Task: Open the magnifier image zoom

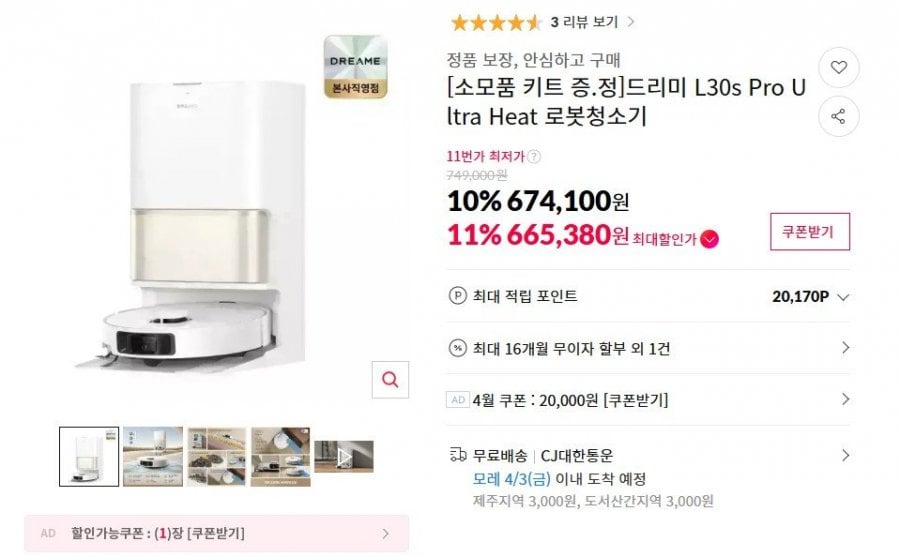Action: pyautogui.click(x=390, y=380)
